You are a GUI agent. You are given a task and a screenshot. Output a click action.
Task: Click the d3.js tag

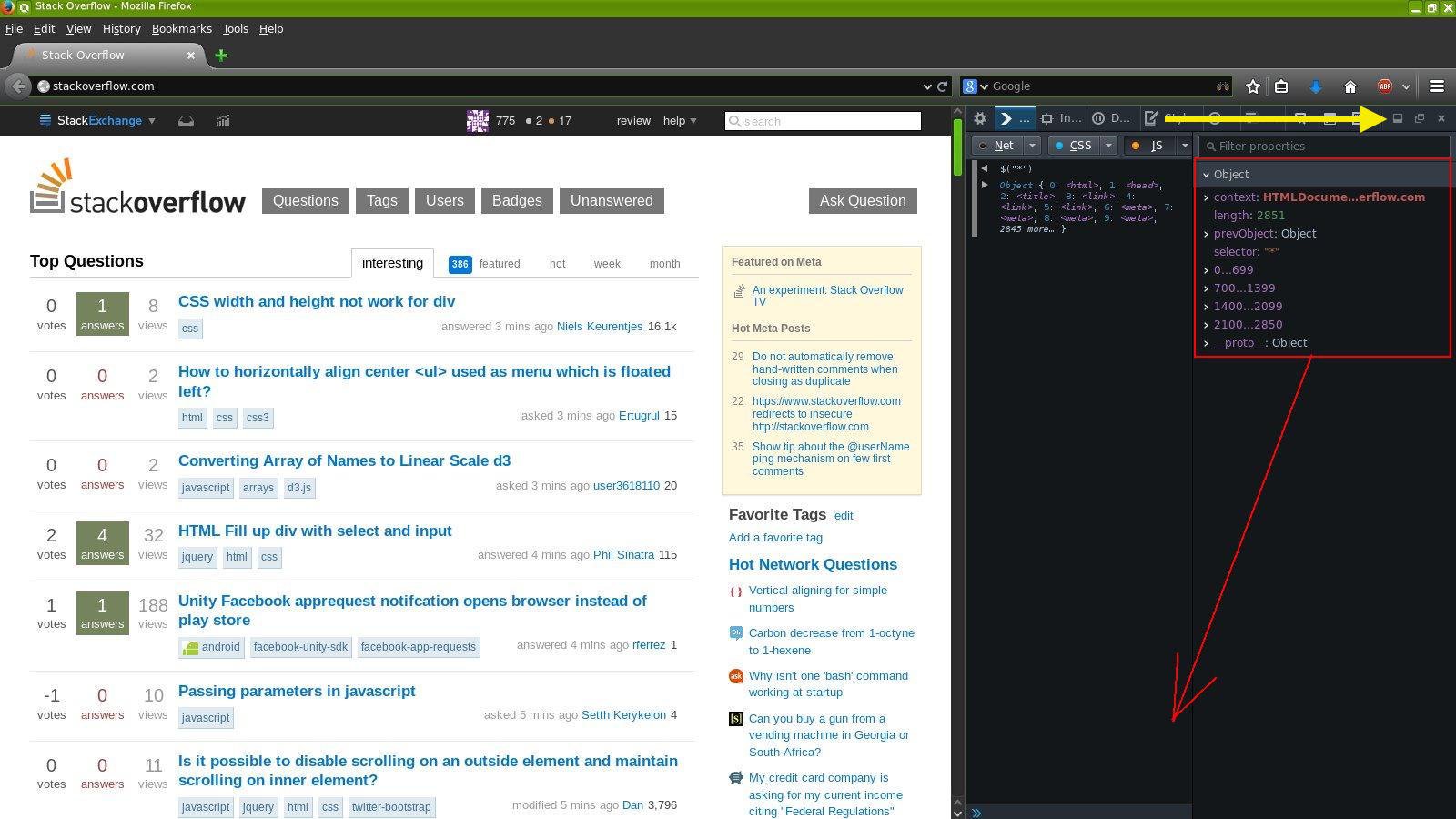click(299, 488)
